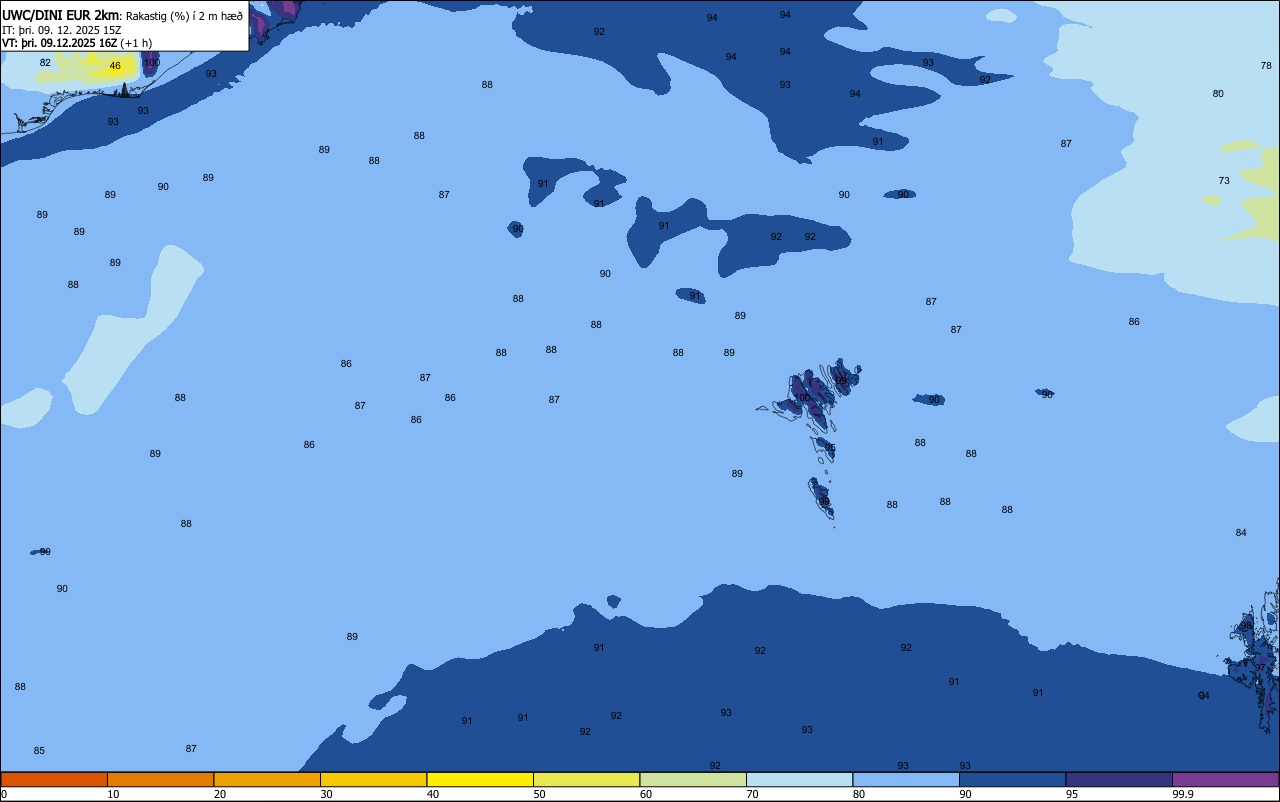Click the 40–50 bright yellow legend swatch
1280x802 pixels.
[x=480, y=779]
